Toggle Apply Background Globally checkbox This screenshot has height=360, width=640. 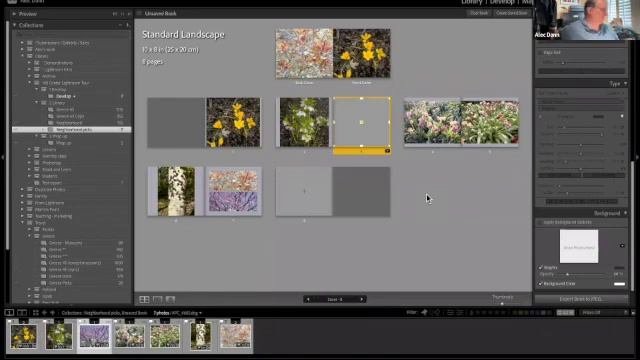pos(540,222)
